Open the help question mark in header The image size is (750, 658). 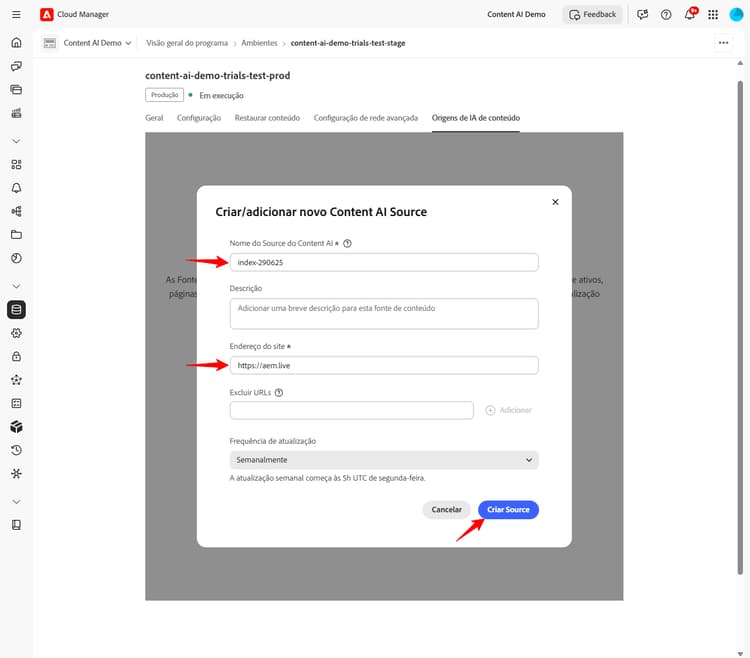tap(666, 14)
